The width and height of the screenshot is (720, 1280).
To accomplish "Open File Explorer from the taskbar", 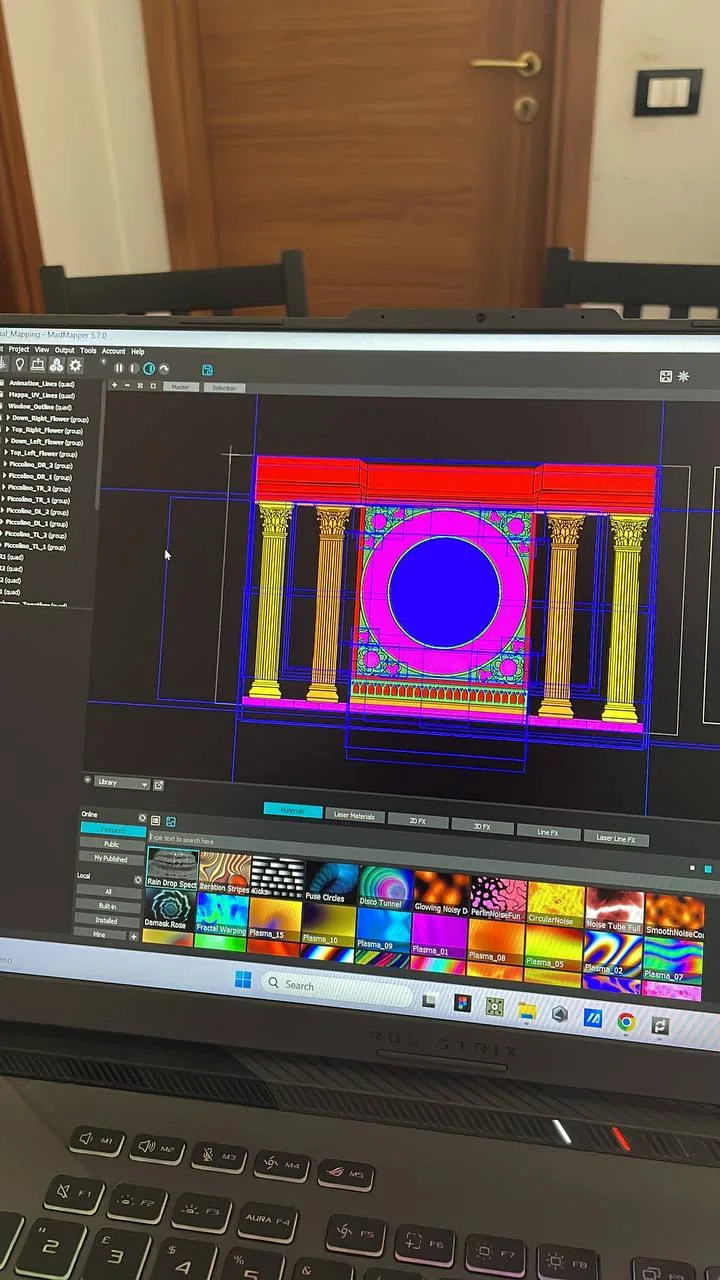I will 527,1012.
